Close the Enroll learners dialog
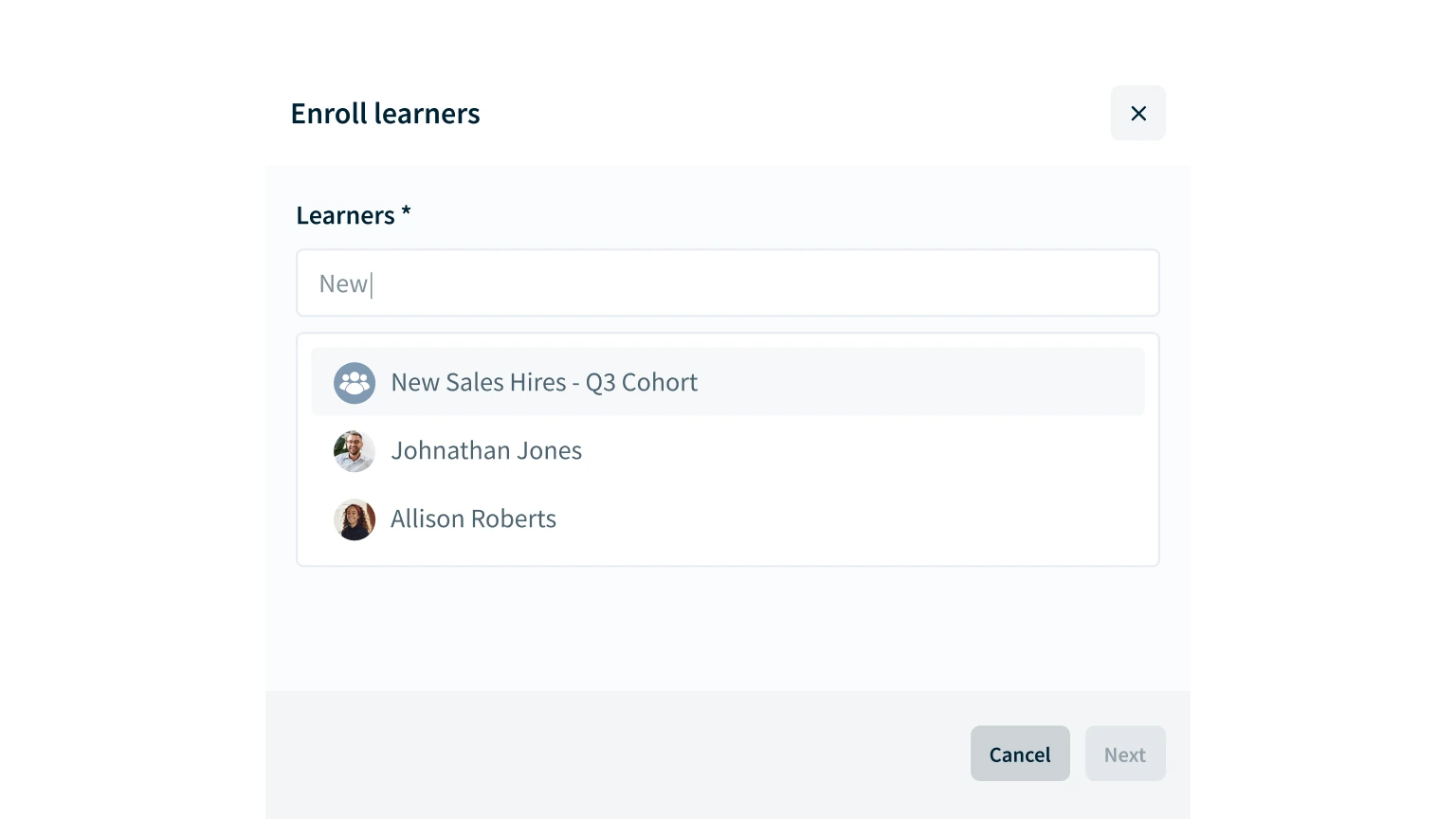 pos(1137,114)
